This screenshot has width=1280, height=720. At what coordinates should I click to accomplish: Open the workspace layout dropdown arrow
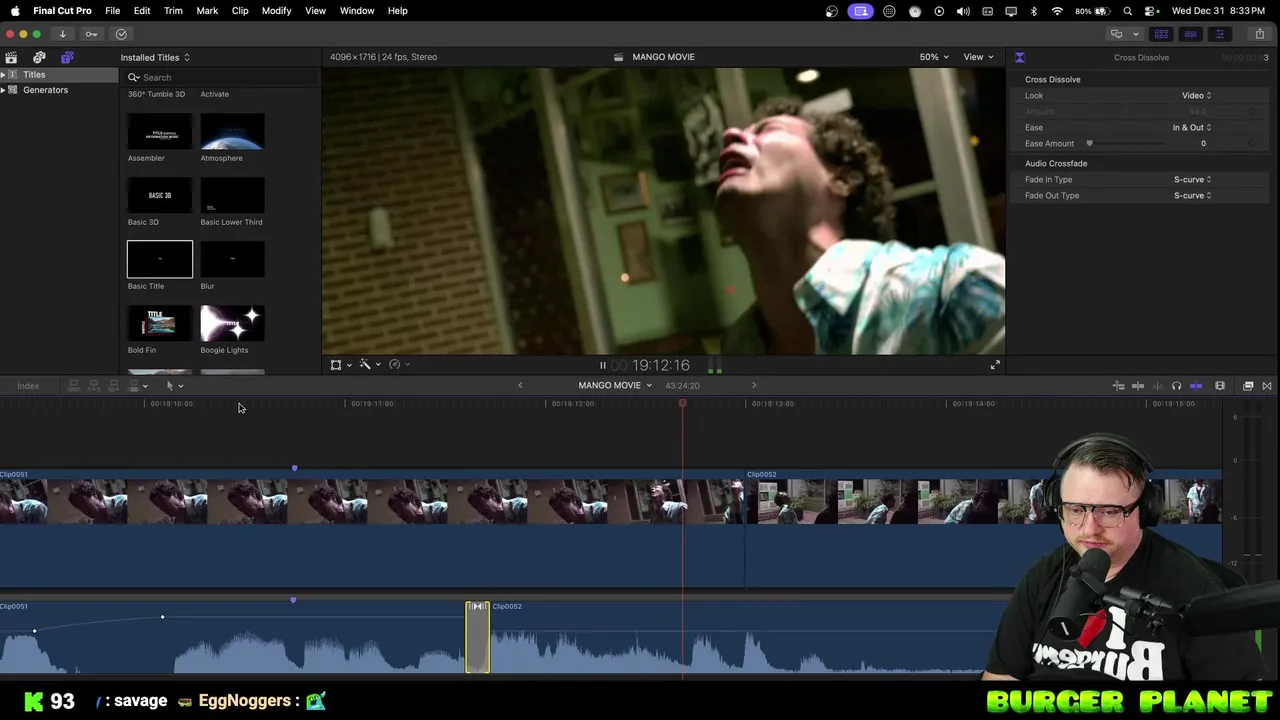(x=1136, y=34)
